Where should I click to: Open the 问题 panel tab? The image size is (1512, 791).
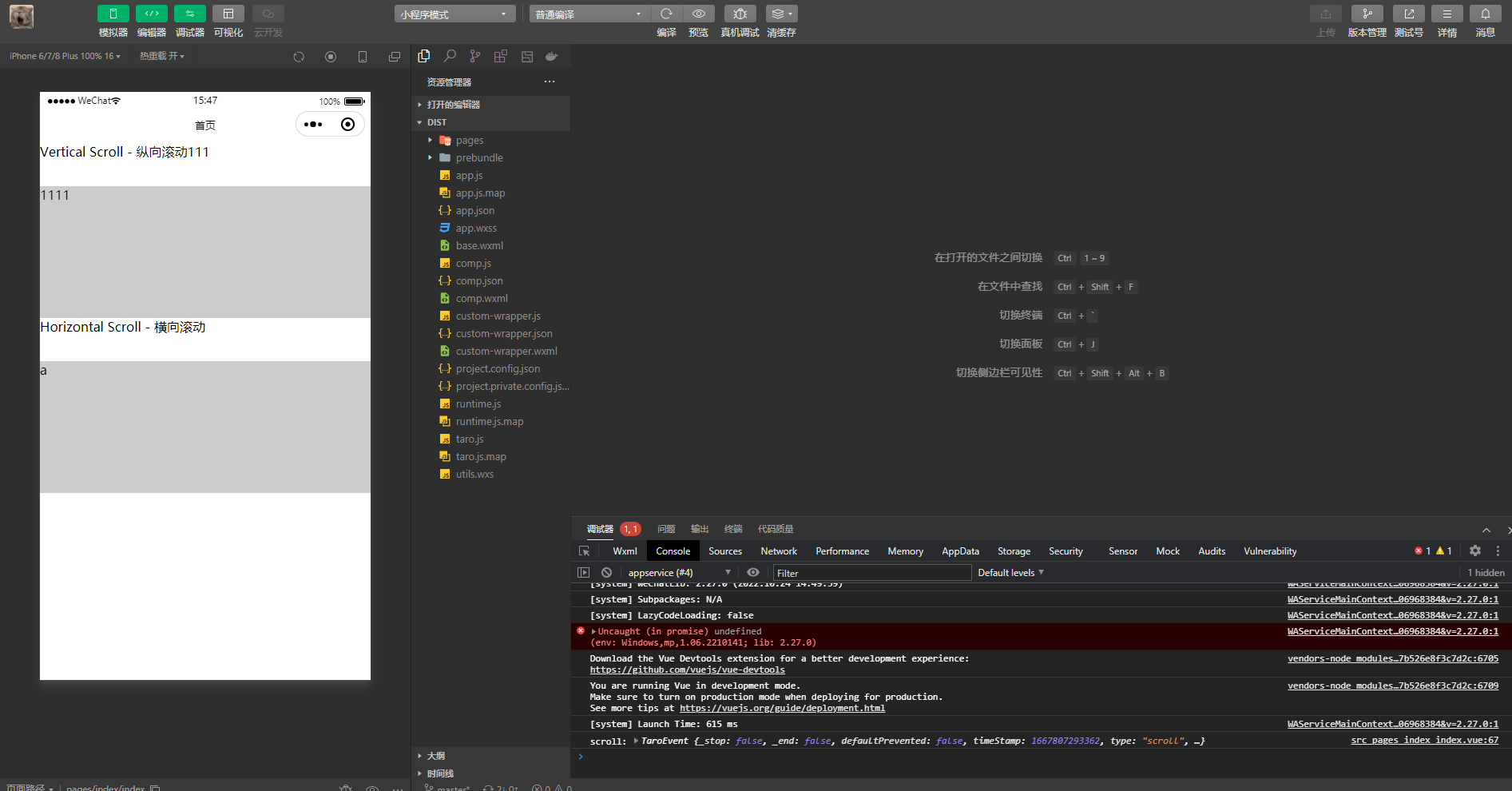(665, 528)
